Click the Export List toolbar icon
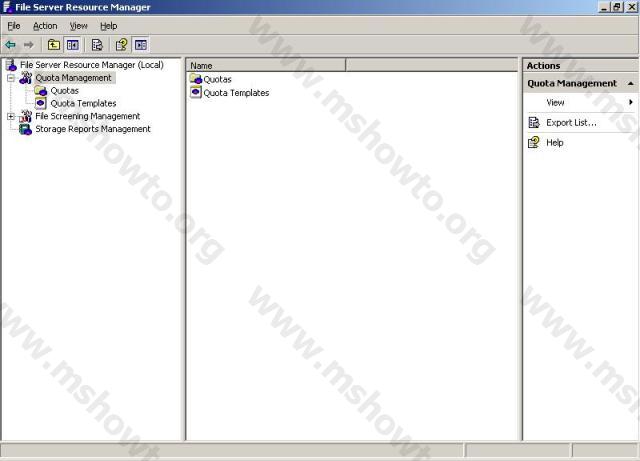The image size is (640, 461). click(x=97, y=45)
